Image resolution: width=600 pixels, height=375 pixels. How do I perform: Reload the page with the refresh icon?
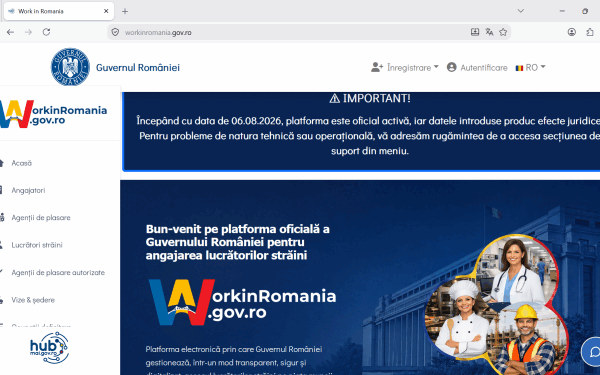pos(46,32)
